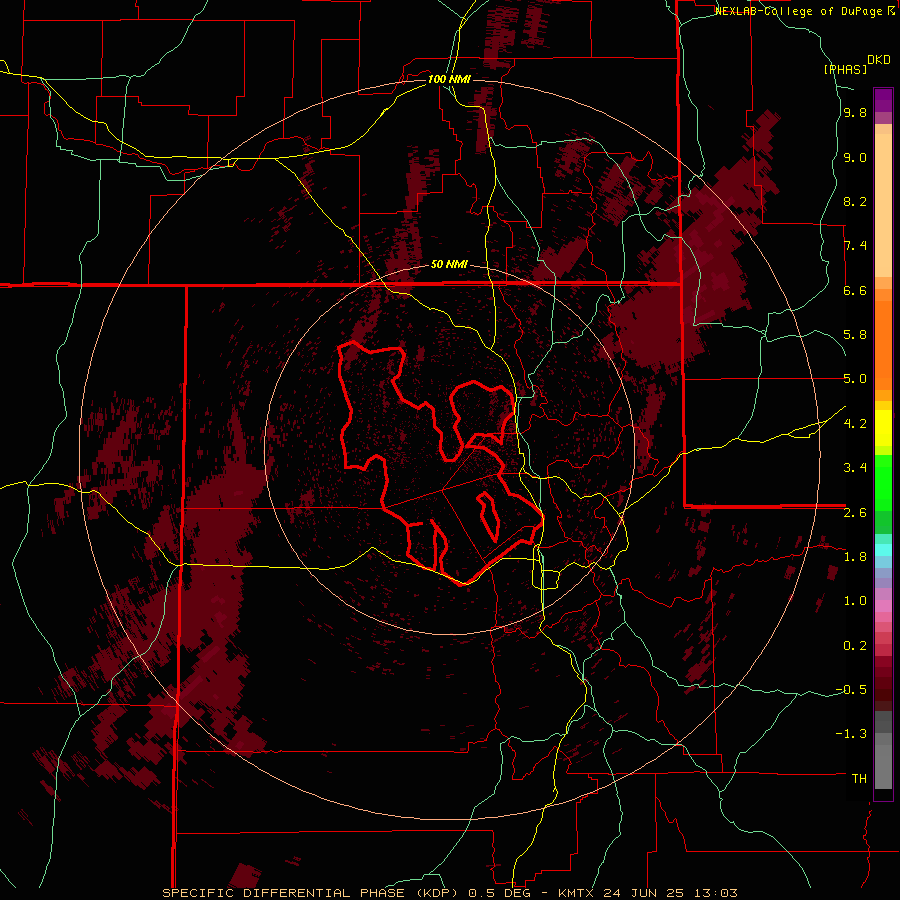Pick the bright green color bar segment
The height and width of the screenshot is (900, 900).
click(x=883, y=483)
